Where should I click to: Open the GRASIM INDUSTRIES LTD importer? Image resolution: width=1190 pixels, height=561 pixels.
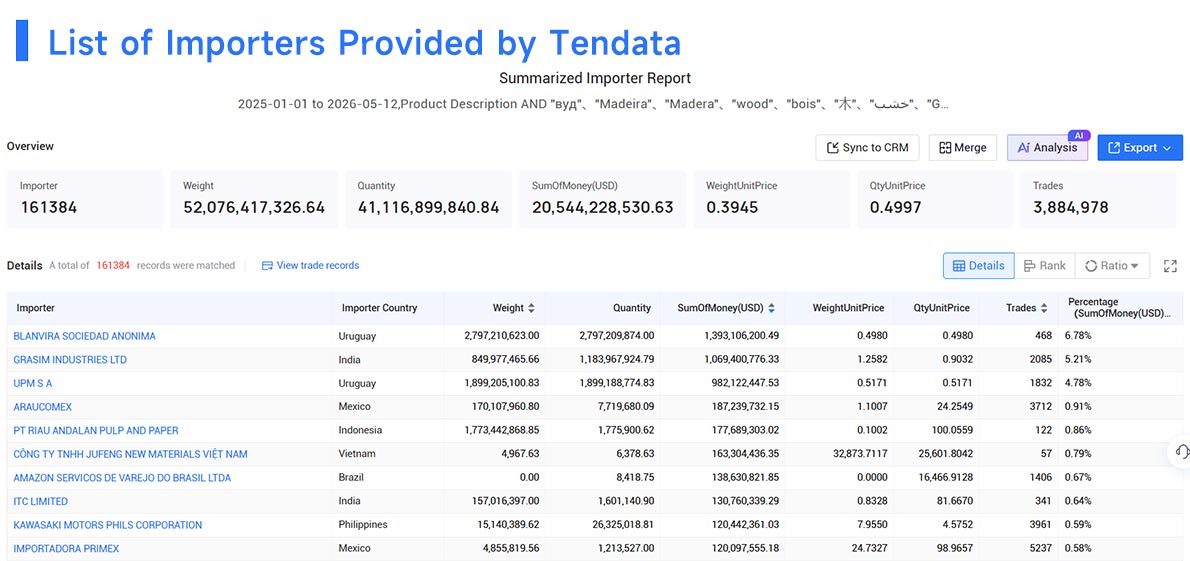[x=70, y=360]
